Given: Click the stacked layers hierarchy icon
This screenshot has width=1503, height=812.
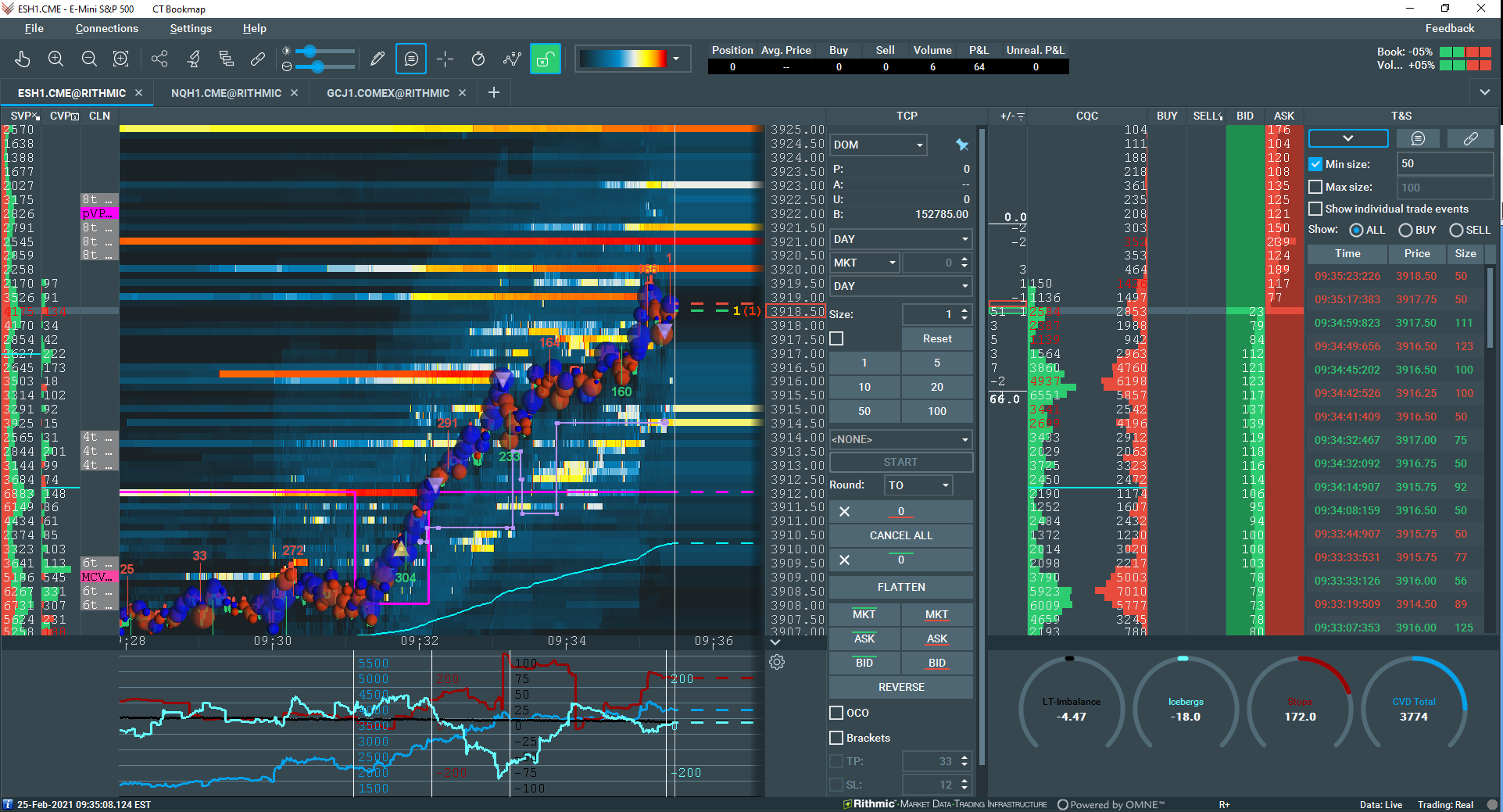Looking at the screenshot, I should 226,59.
